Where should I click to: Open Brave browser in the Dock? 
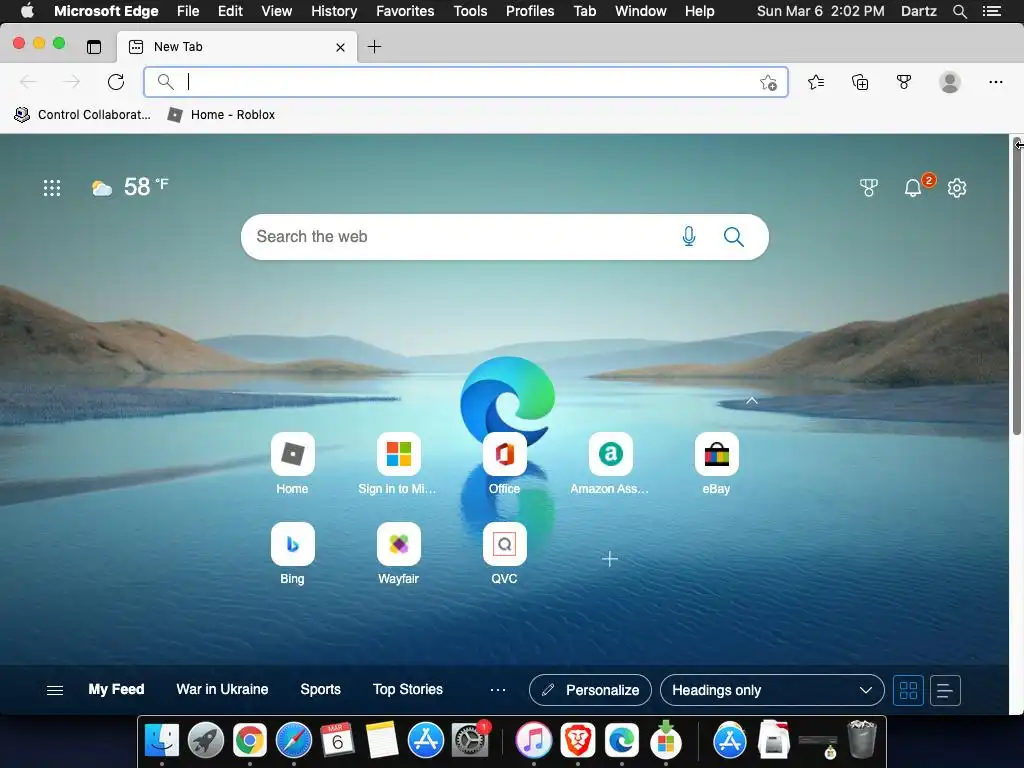click(578, 740)
